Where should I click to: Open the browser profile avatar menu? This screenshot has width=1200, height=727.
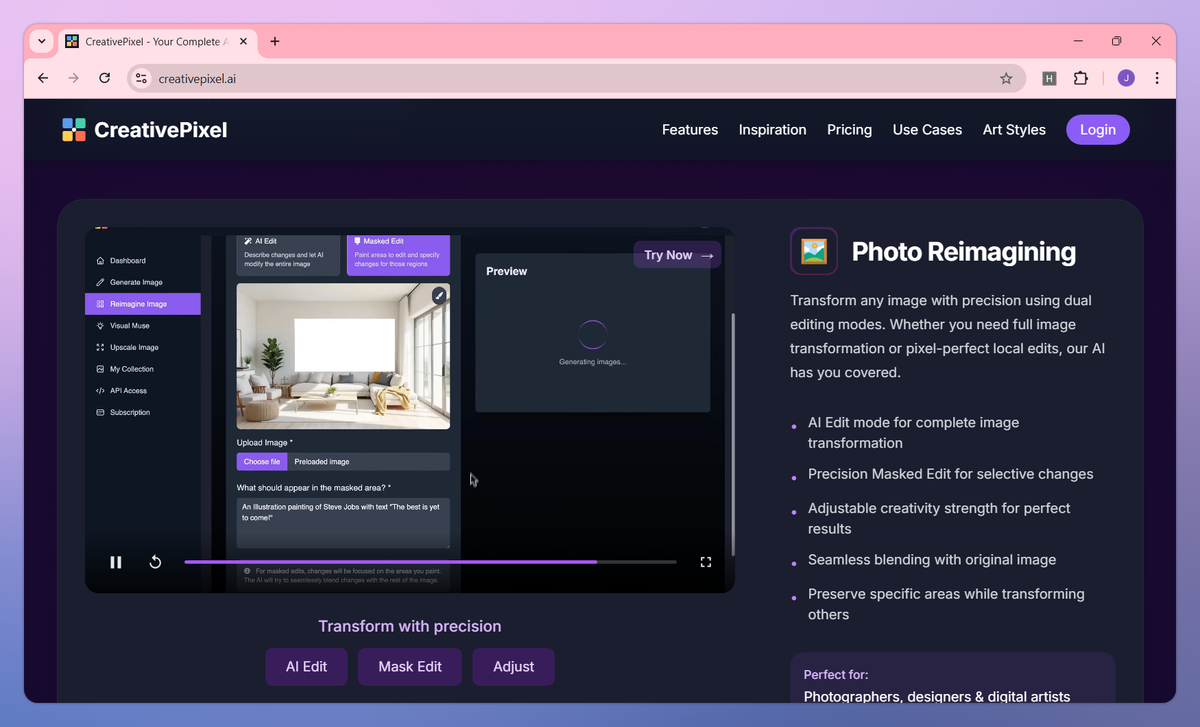point(1125,77)
